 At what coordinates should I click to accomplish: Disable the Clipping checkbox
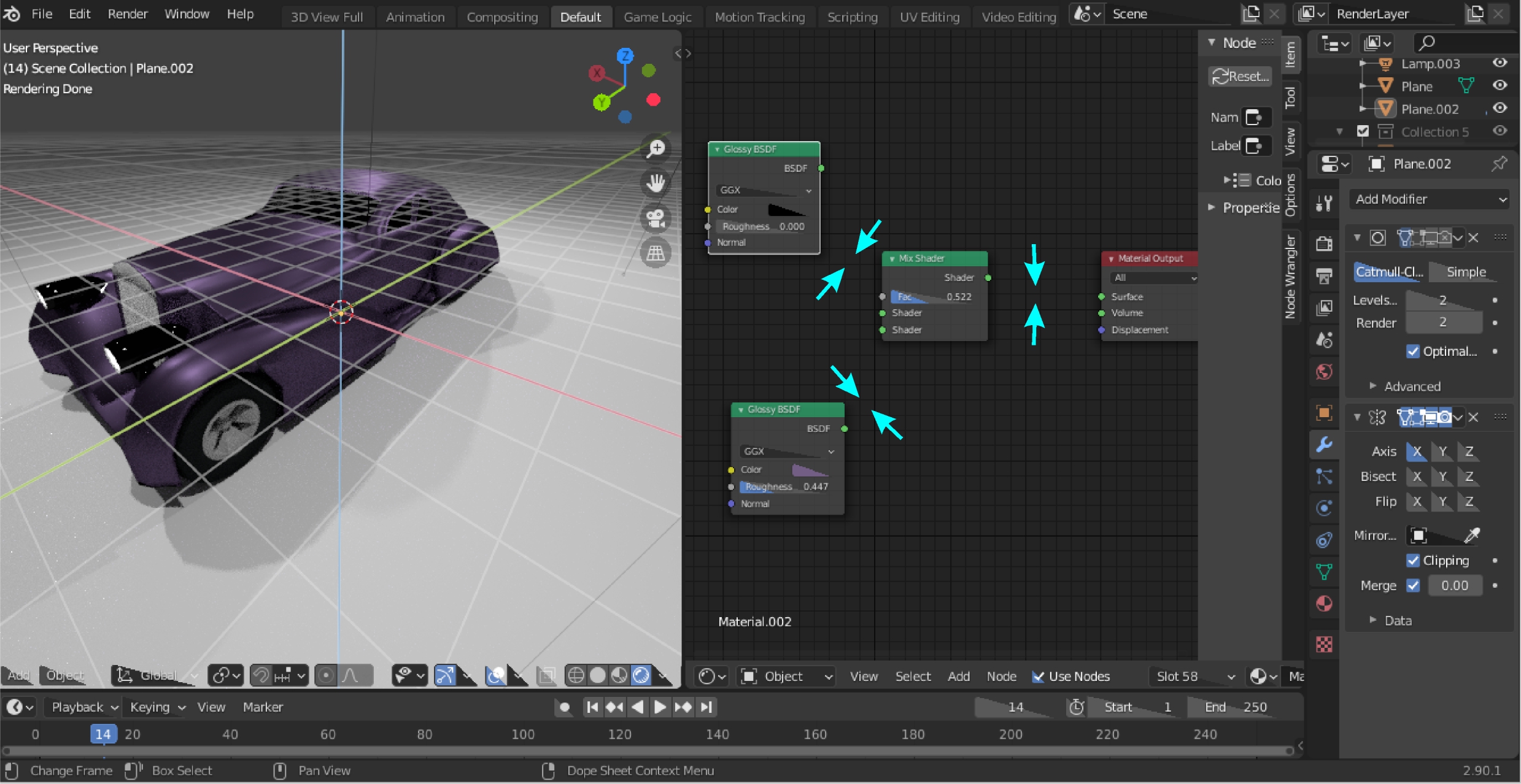pyautogui.click(x=1412, y=560)
